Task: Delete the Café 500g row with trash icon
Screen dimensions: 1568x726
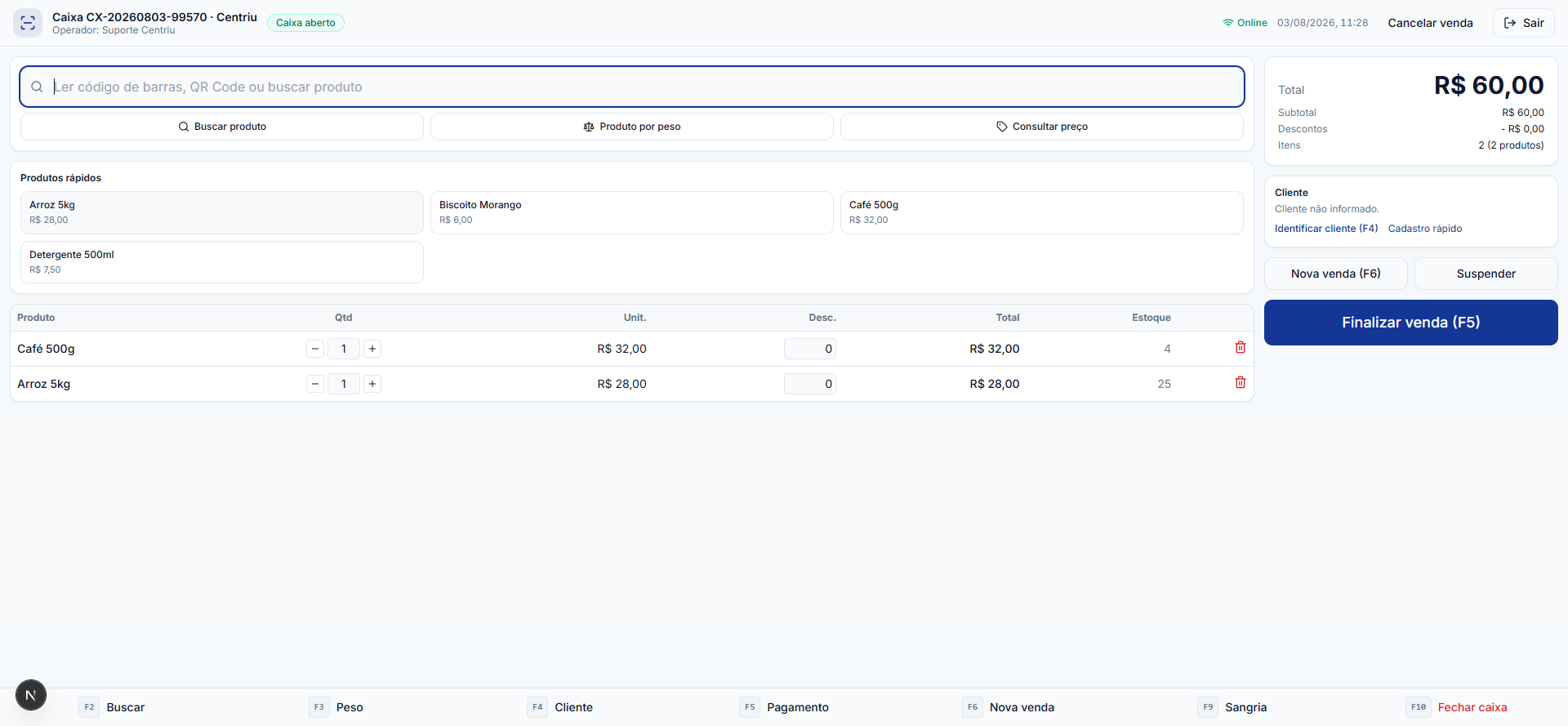Action: point(1240,348)
